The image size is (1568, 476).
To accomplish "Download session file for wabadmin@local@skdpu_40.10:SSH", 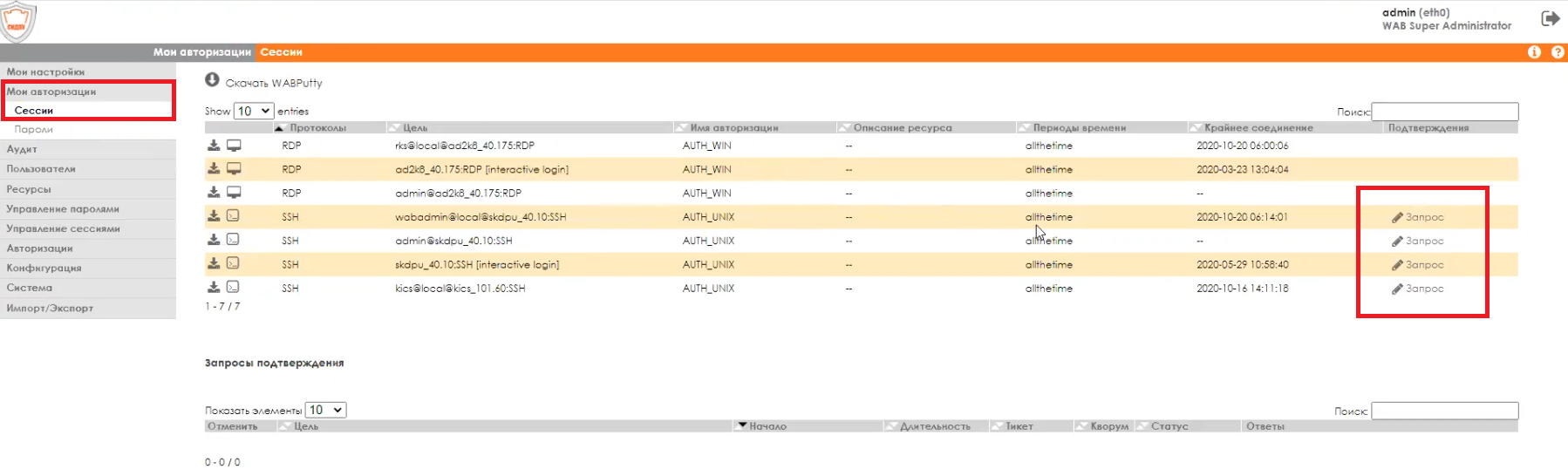I will pos(214,216).
